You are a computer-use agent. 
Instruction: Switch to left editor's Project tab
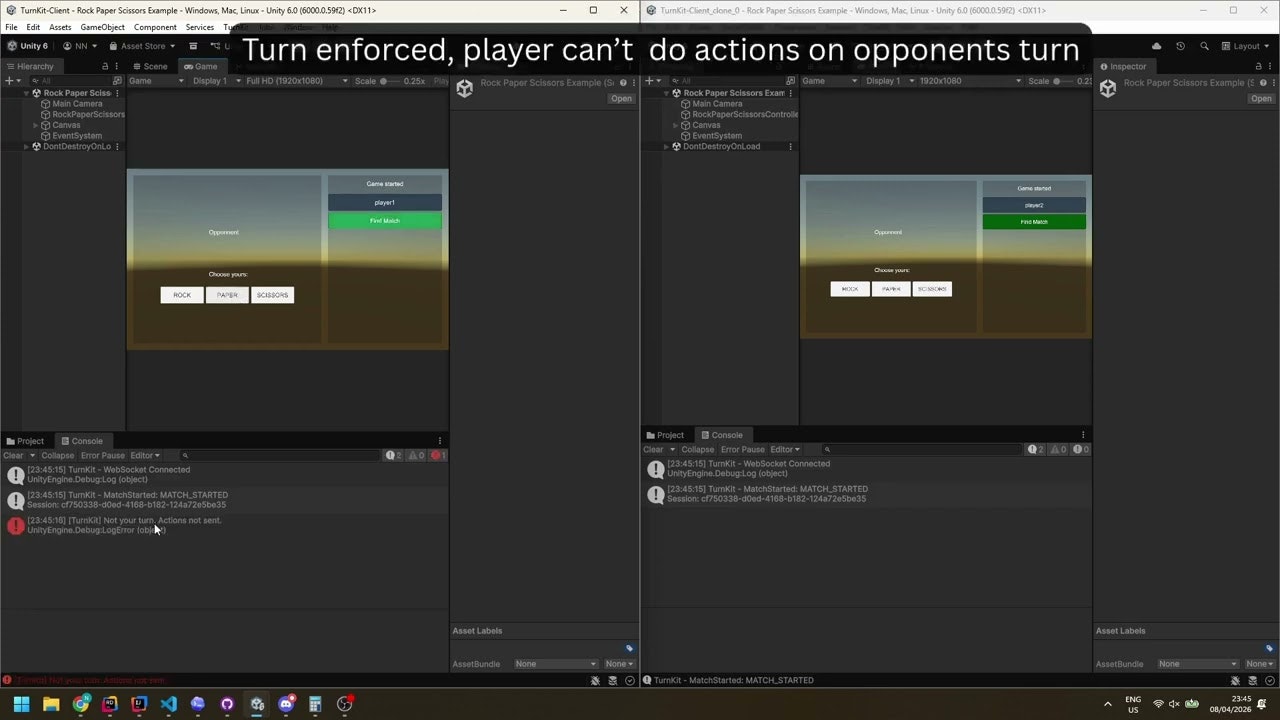25,441
